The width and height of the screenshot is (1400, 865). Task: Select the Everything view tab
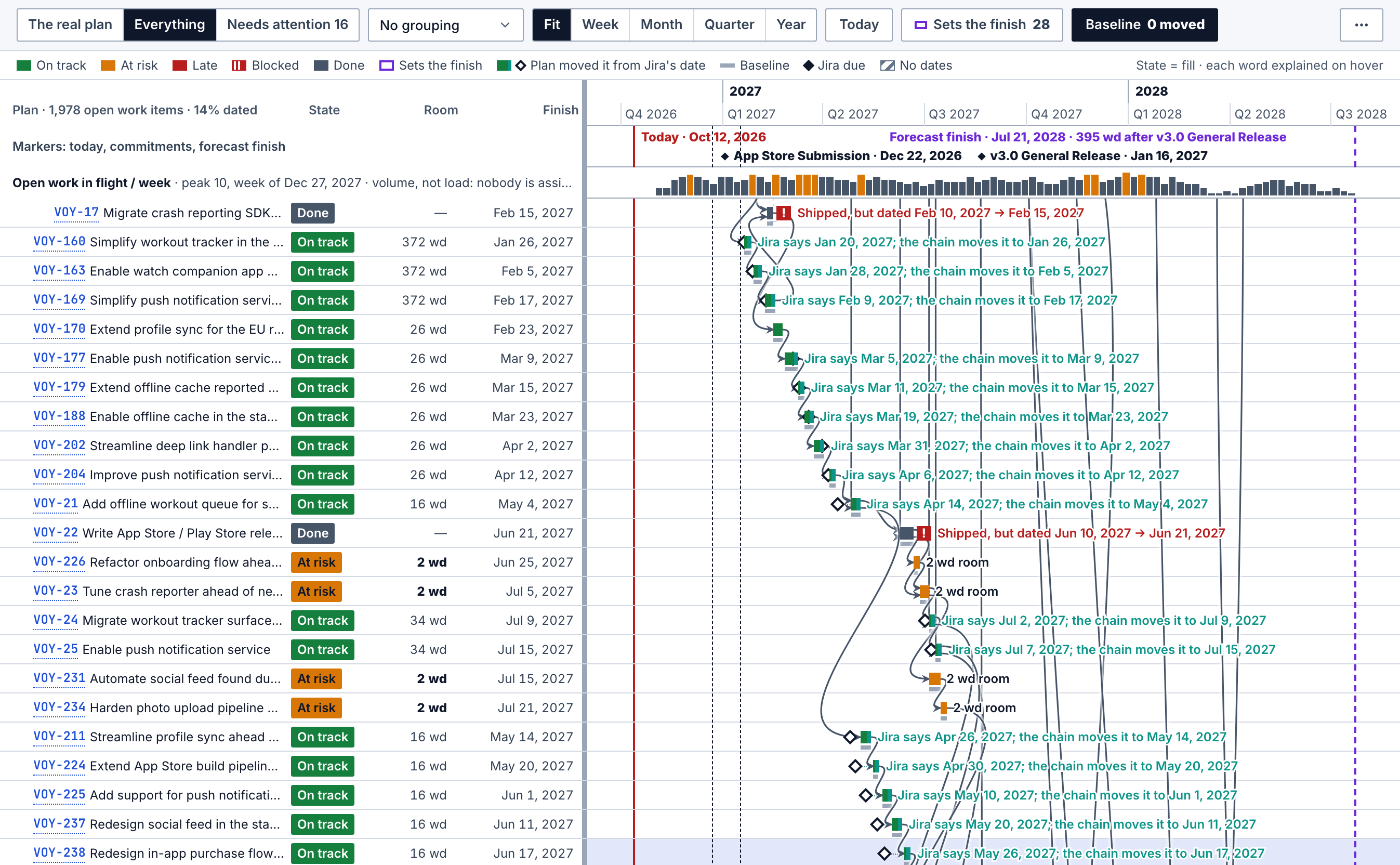pyautogui.click(x=169, y=24)
